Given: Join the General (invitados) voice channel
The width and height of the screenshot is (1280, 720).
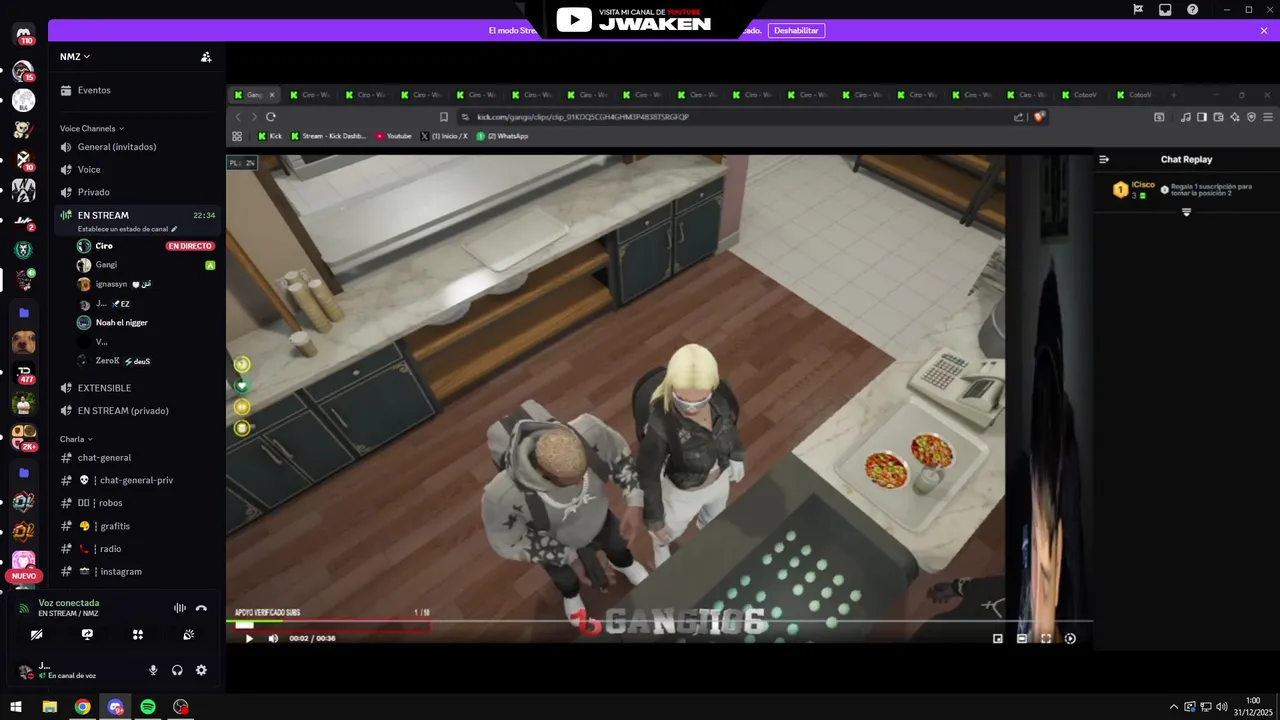Looking at the screenshot, I should (137, 147).
